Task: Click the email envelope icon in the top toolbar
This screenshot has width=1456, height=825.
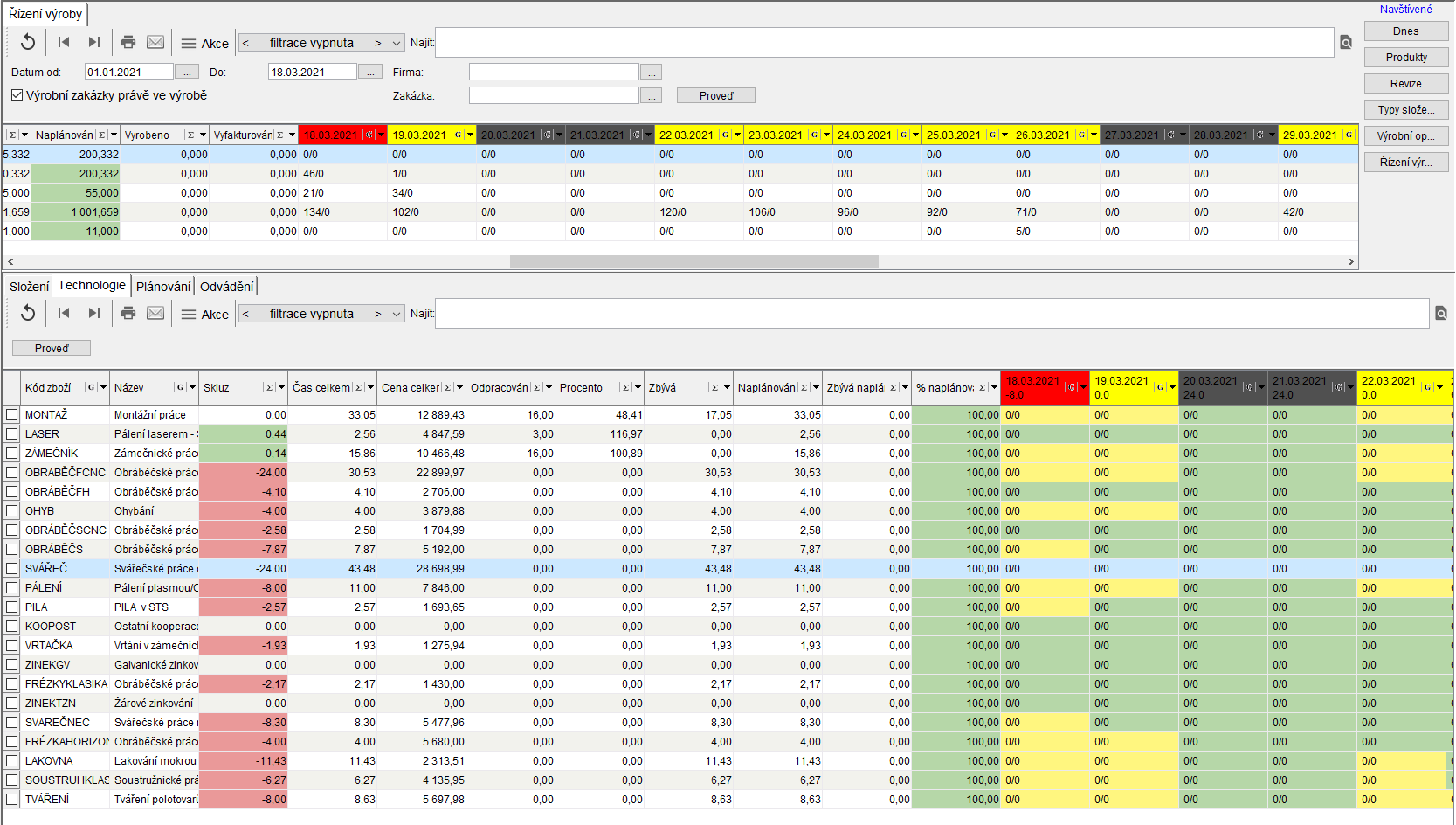Action: click(x=155, y=42)
